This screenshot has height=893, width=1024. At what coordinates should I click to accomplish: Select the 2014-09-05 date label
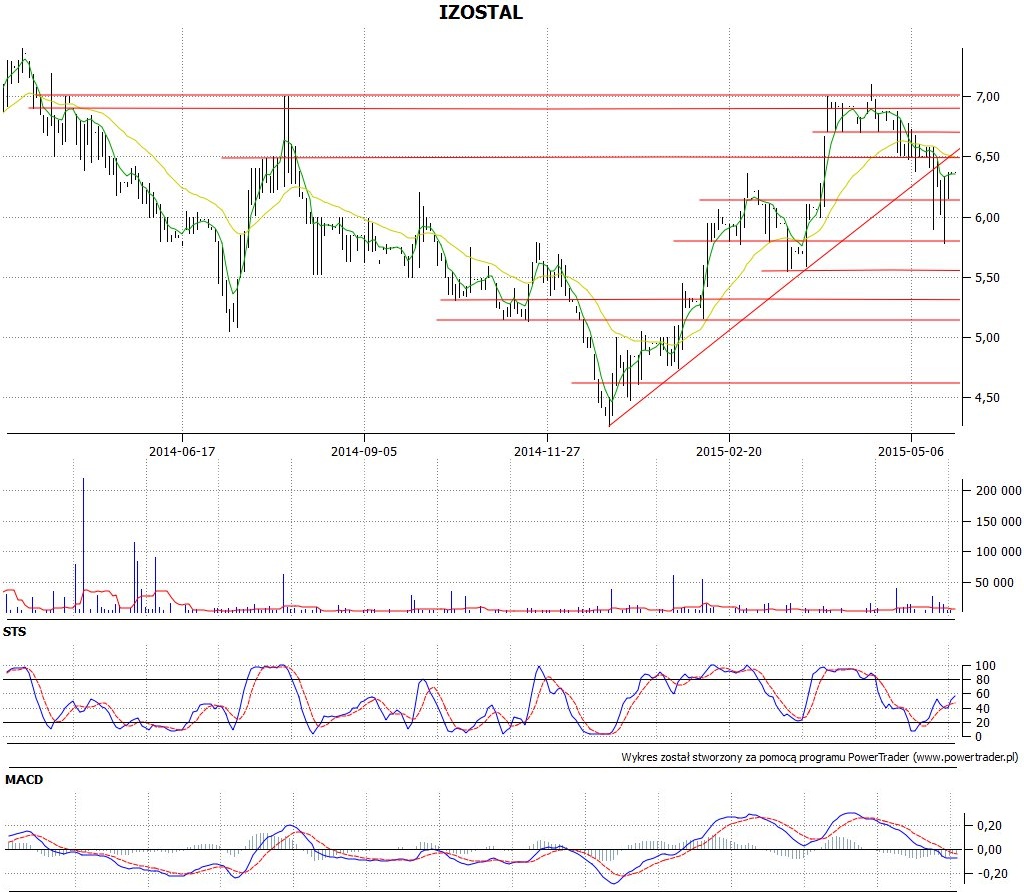(364, 451)
